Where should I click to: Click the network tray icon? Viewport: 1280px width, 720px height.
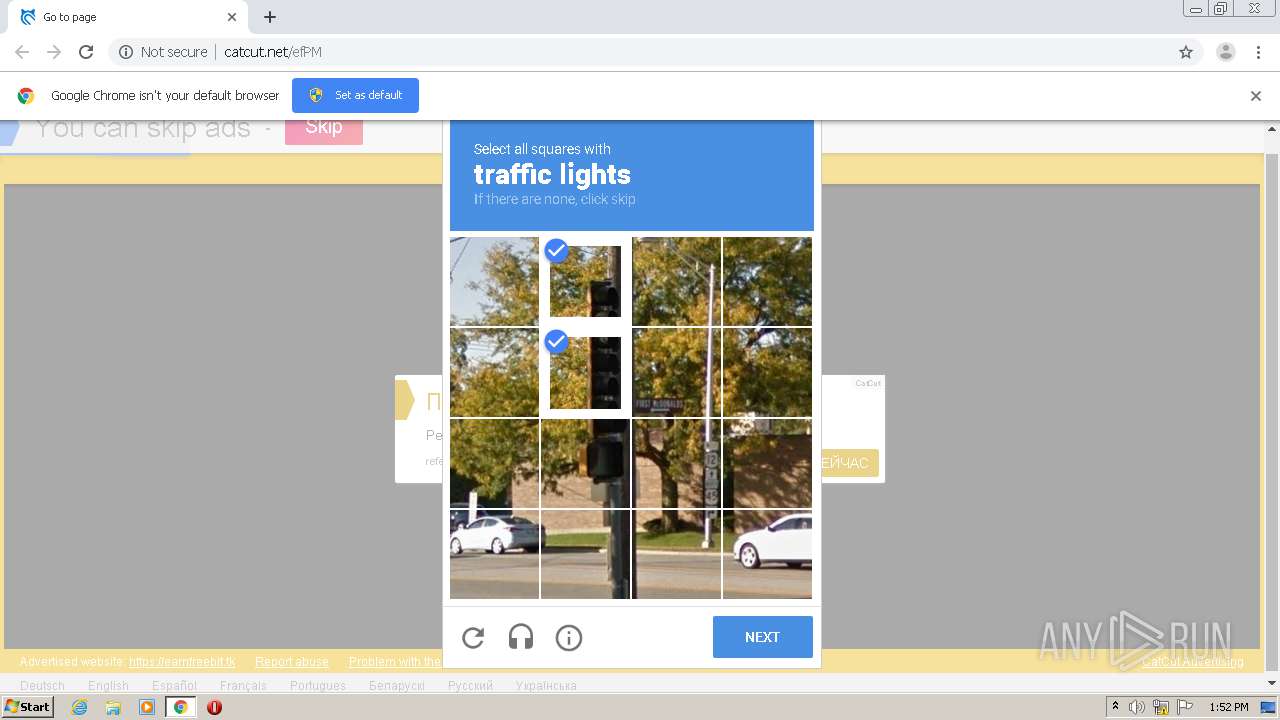(1161, 707)
